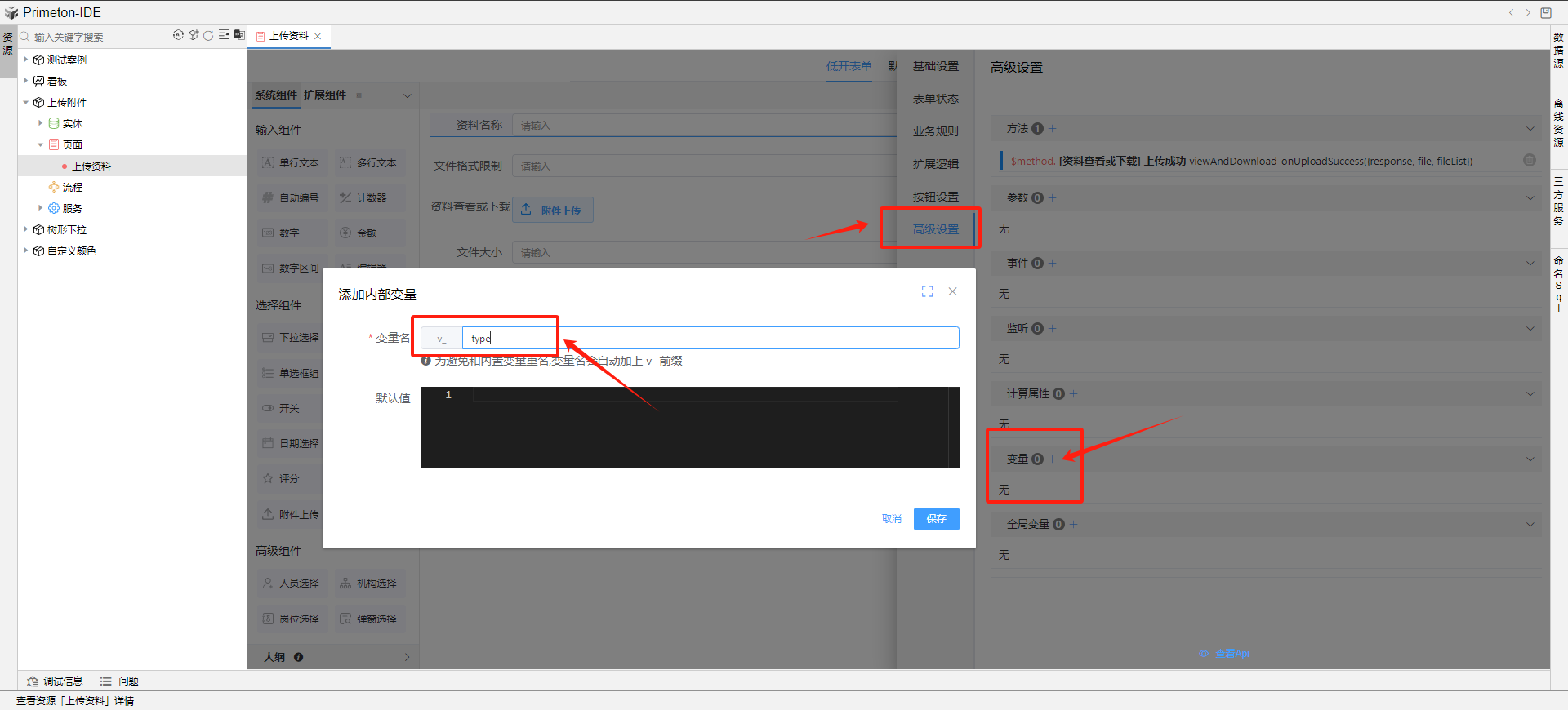Screen dimensions: 1568x710
Task: Click the collapse all tree nodes icon
Action: pyautogui.click(x=224, y=35)
